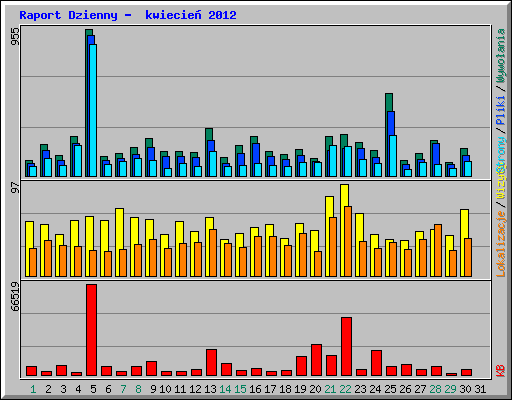Click the cyan bar for day 22
This screenshot has width=512, height=400.
[348, 161]
